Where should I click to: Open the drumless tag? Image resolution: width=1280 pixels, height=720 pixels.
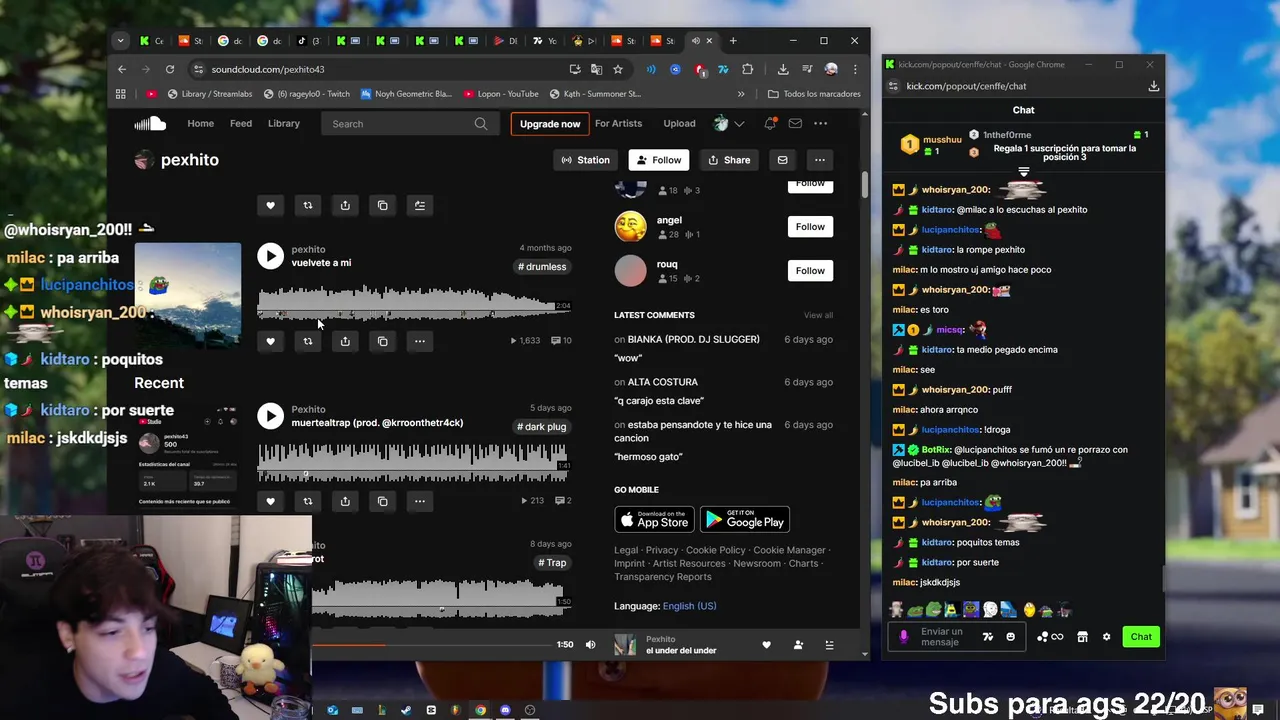(x=542, y=267)
